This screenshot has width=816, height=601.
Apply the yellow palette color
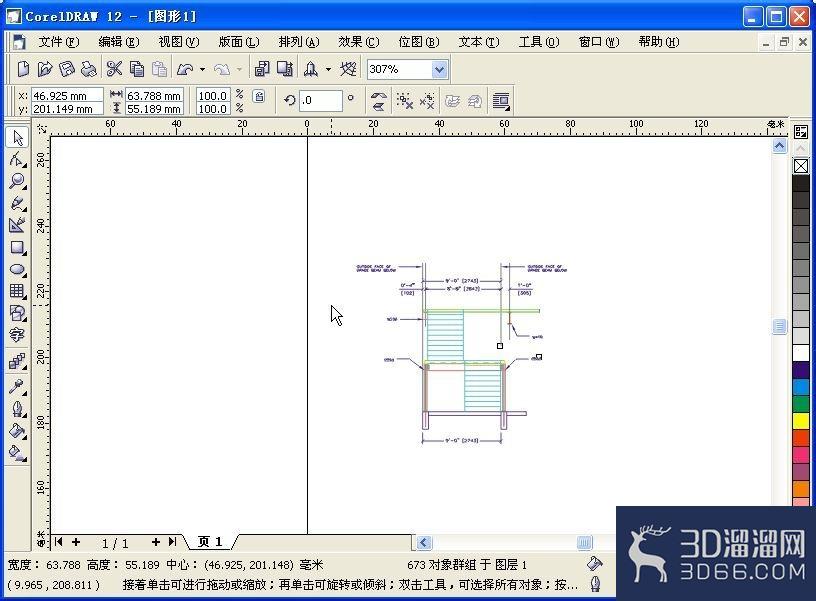[801, 421]
